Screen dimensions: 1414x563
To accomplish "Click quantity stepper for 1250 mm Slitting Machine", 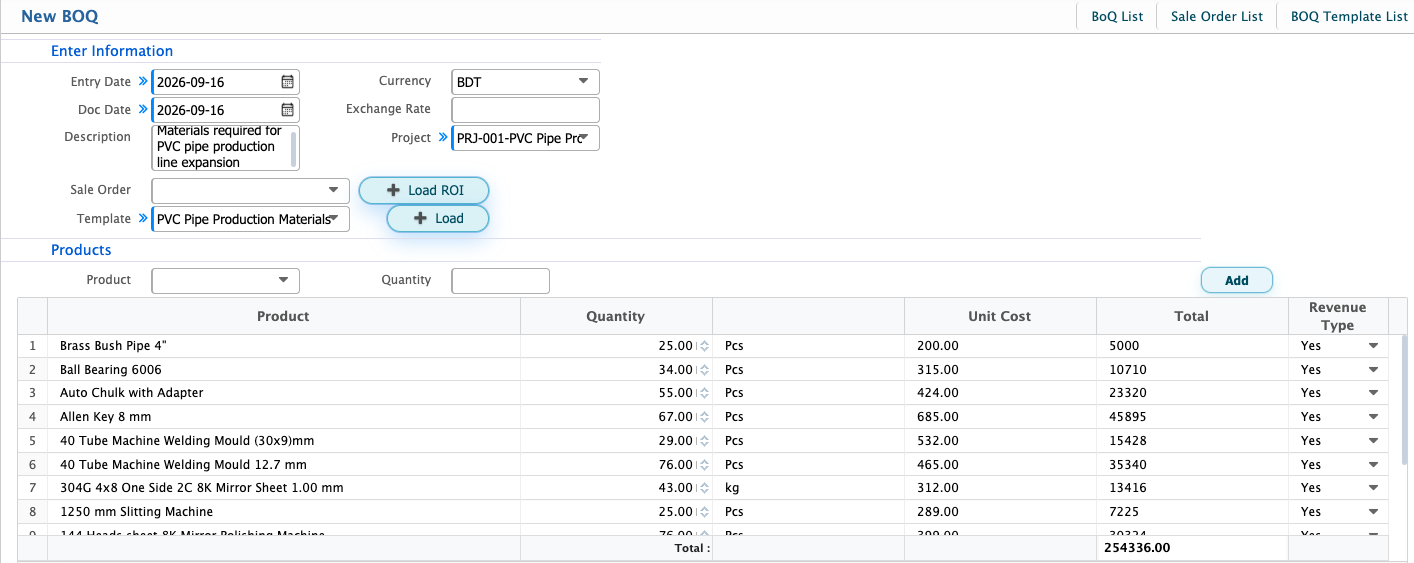I will coord(704,512).
